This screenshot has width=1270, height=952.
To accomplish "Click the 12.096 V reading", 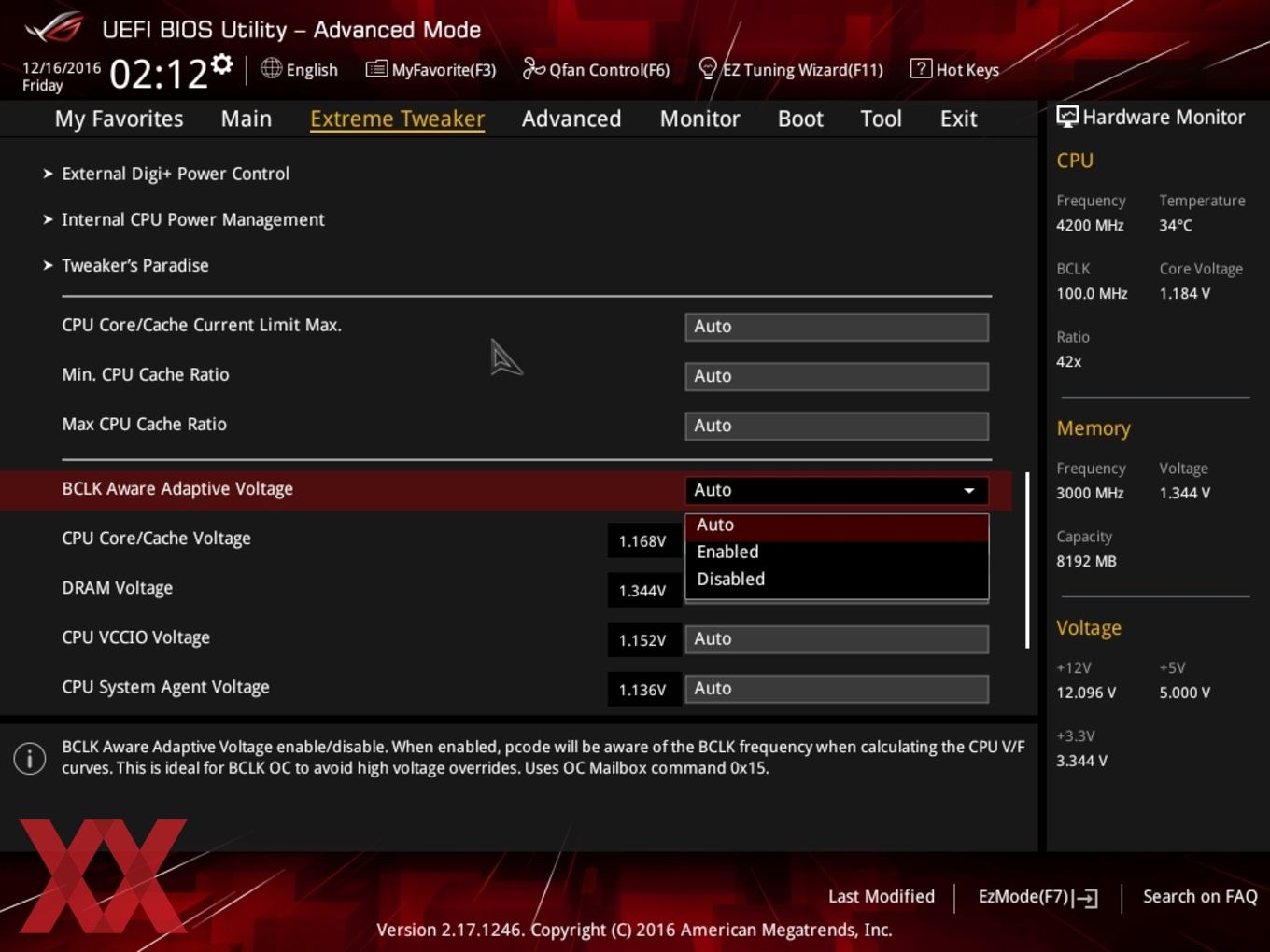I will [x=1086, y=693].
